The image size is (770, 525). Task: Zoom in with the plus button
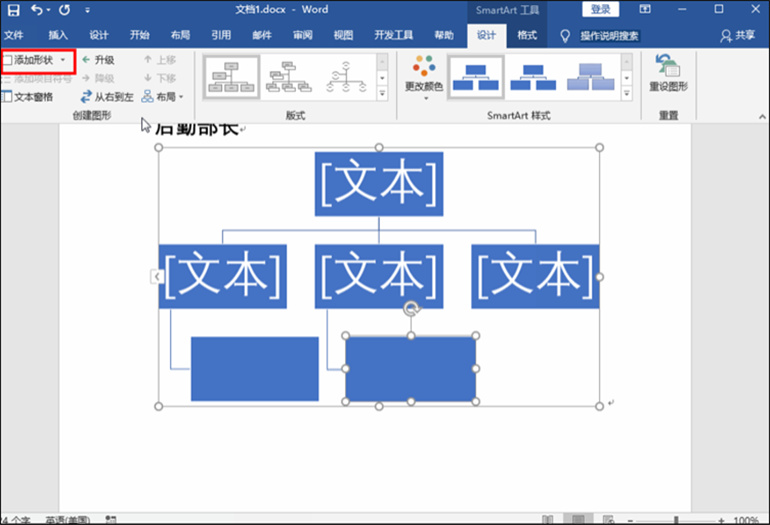tap(721, 520)
